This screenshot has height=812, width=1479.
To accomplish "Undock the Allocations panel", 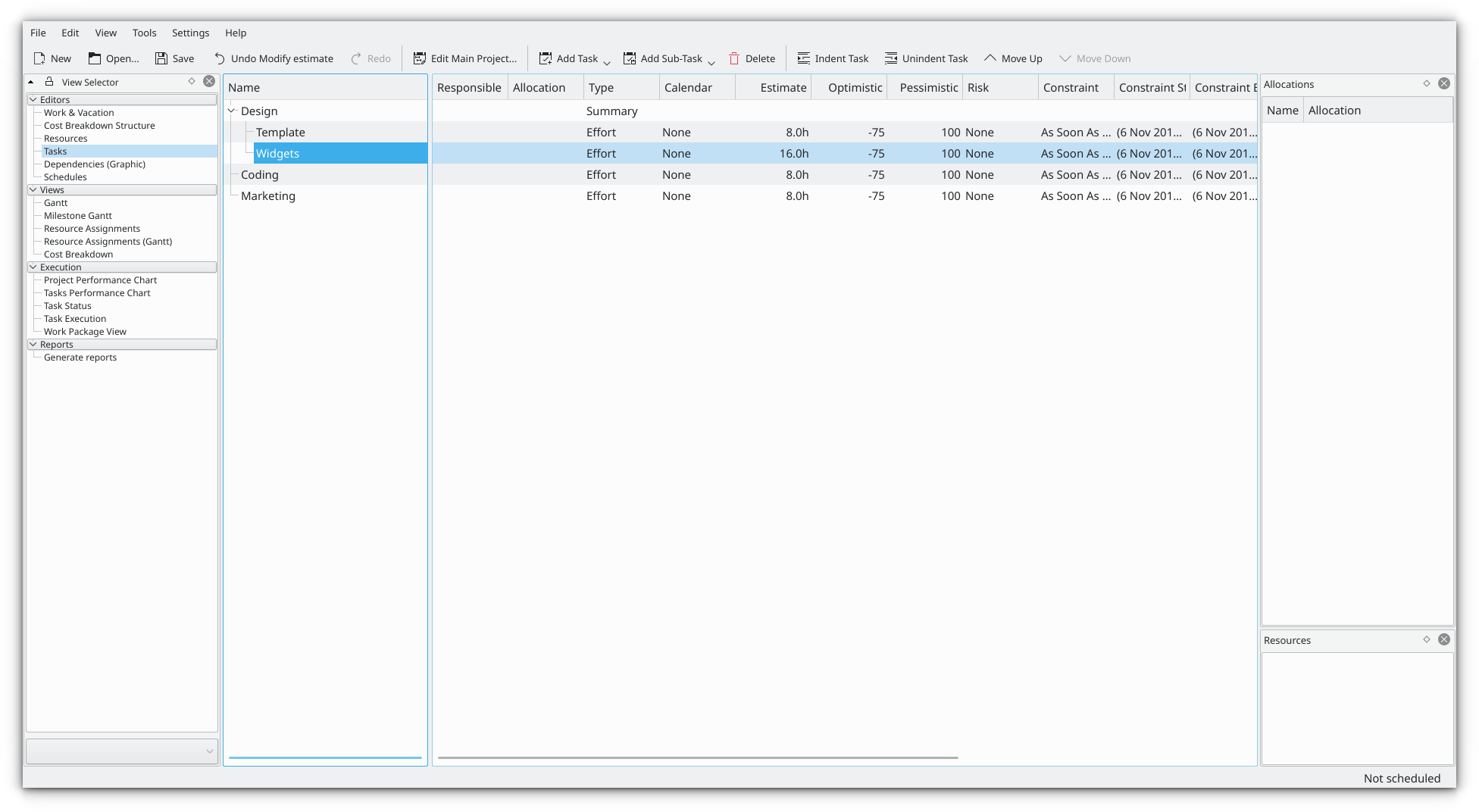I will pos(1426,84).
